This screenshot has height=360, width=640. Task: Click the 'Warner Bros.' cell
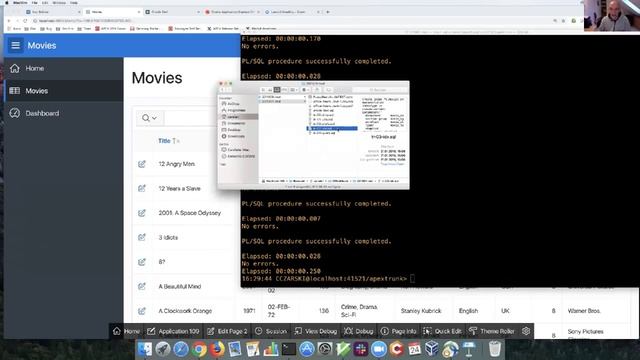pyautogui.click(x=584, y=311)
